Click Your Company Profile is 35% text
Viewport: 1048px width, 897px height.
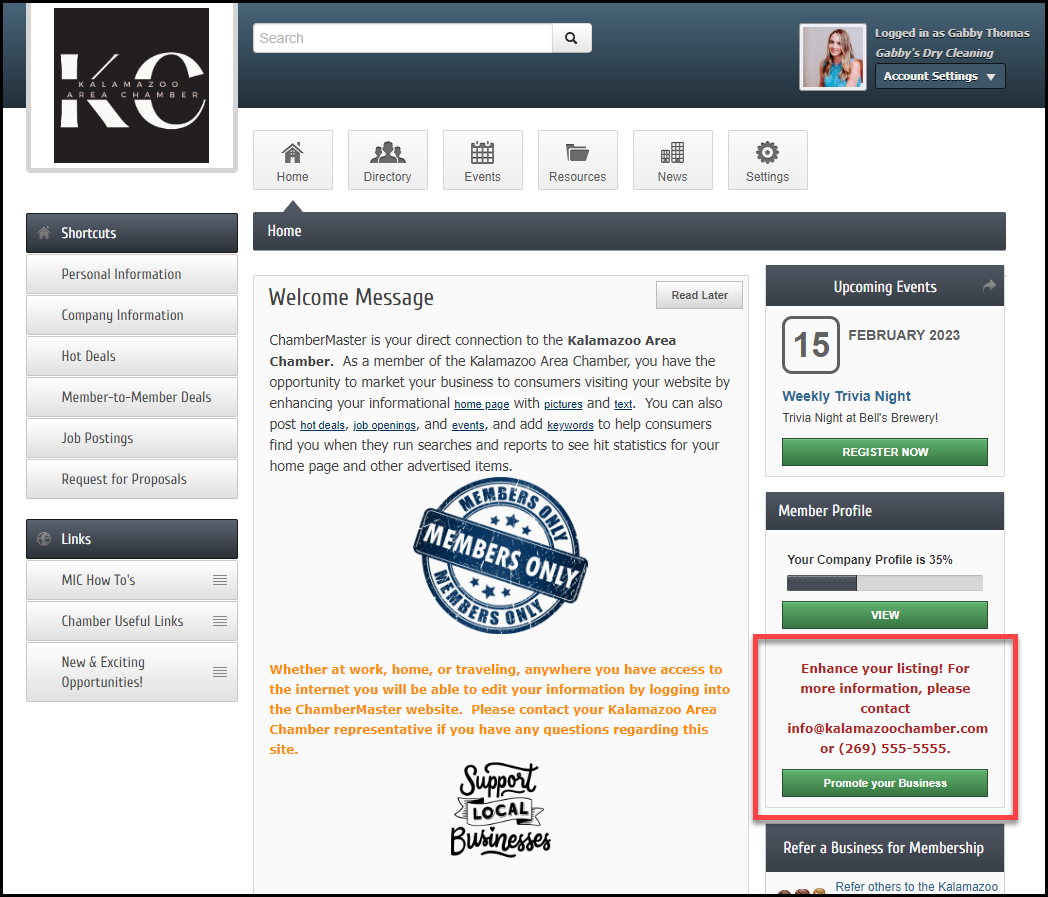tap(870, 559)
